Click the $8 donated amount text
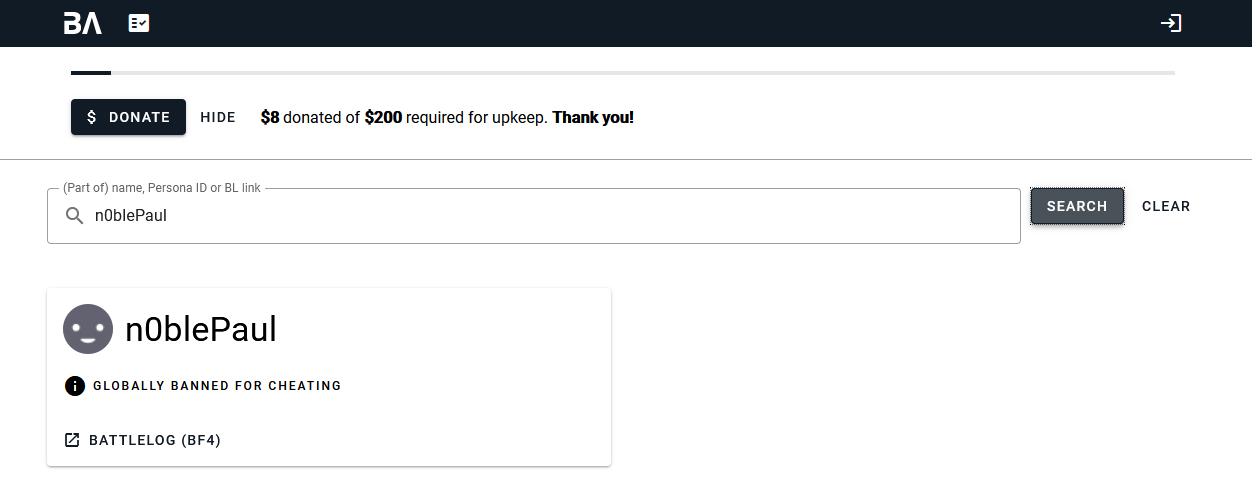This screenshot has height=487, width=1252. tap(270, 117)
